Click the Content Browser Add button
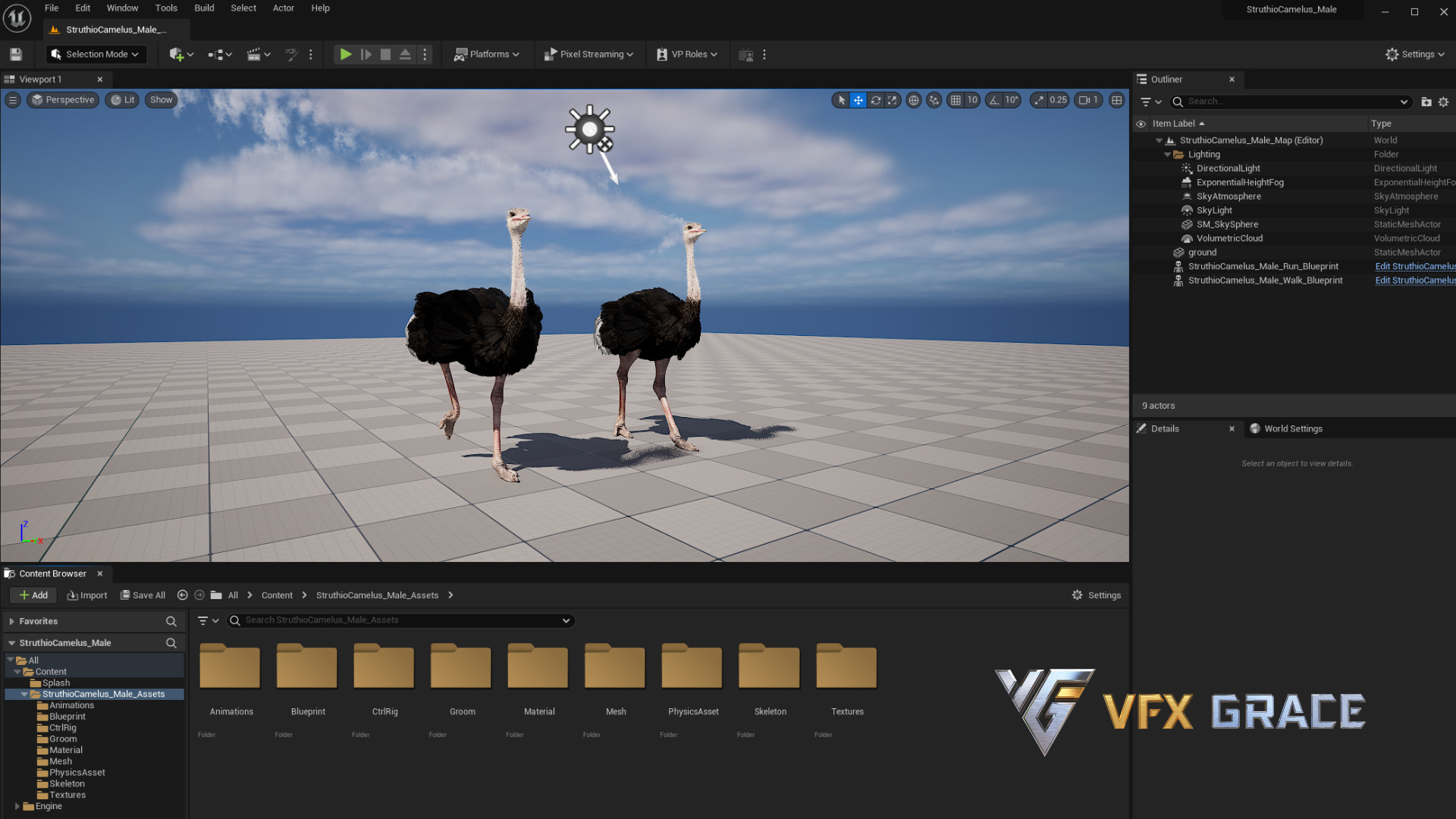 pyautogui.click(x=33, y=596)
